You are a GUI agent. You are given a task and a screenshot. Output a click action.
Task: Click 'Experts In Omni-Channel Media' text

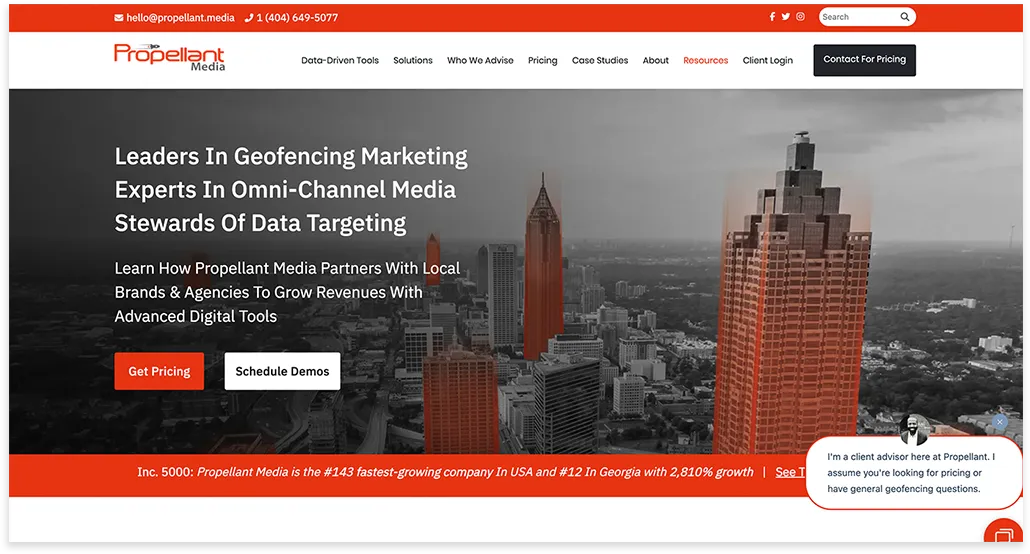coord(285,190)
